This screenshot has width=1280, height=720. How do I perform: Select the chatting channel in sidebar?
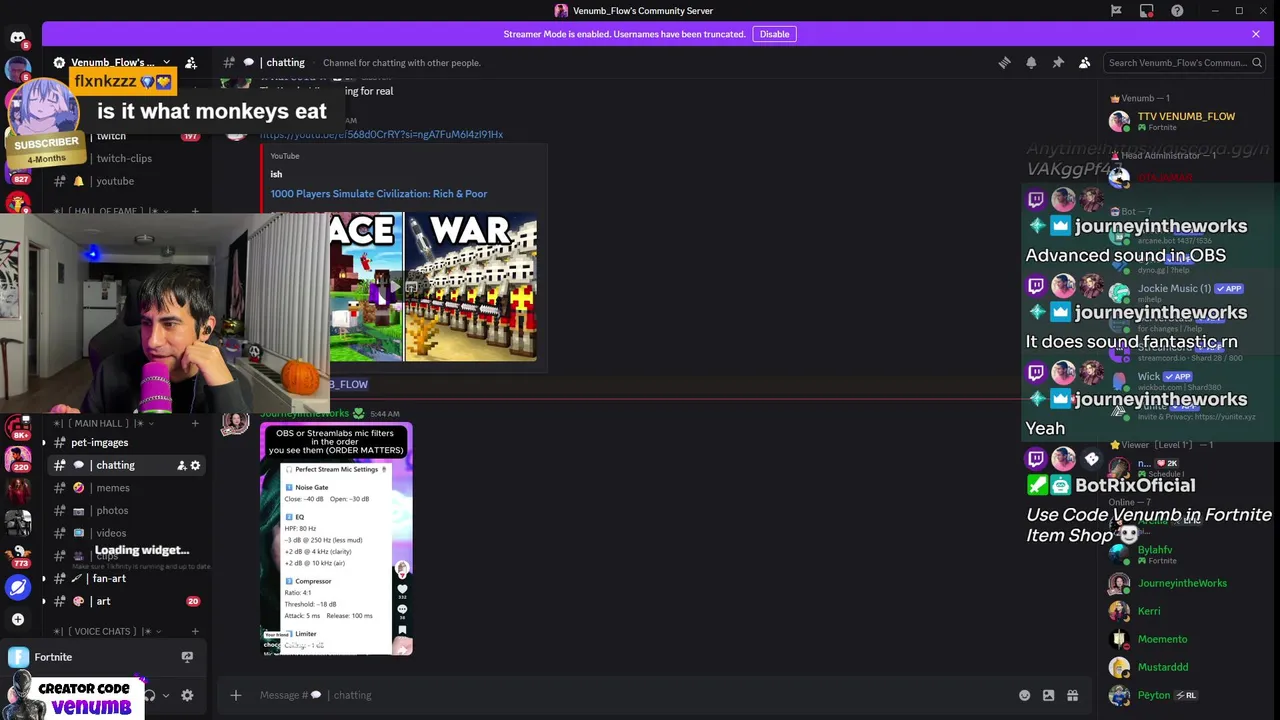[115, 465]
